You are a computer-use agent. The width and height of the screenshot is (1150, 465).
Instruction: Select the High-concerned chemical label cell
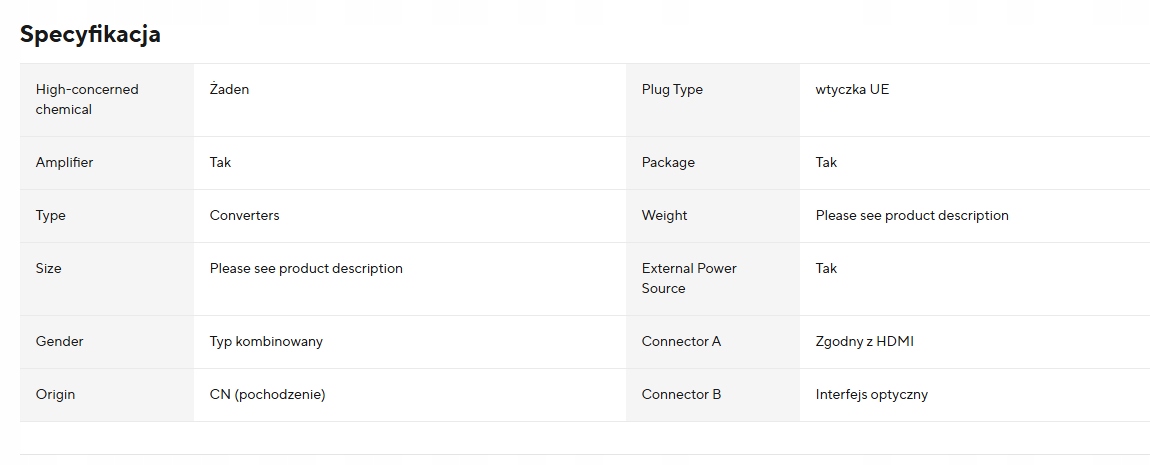pos(87,99)
